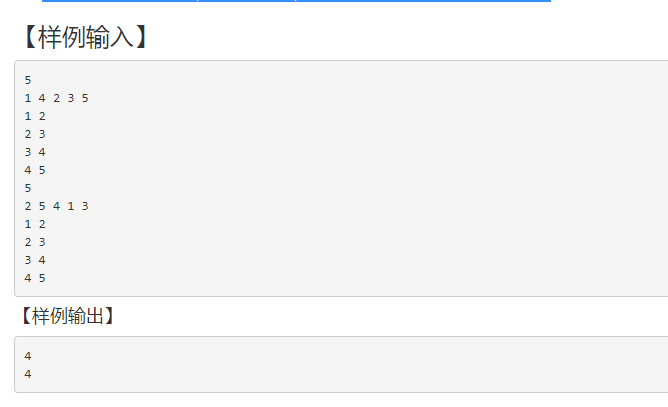Select the line "1 4 2 3 5"

[57, 98]
